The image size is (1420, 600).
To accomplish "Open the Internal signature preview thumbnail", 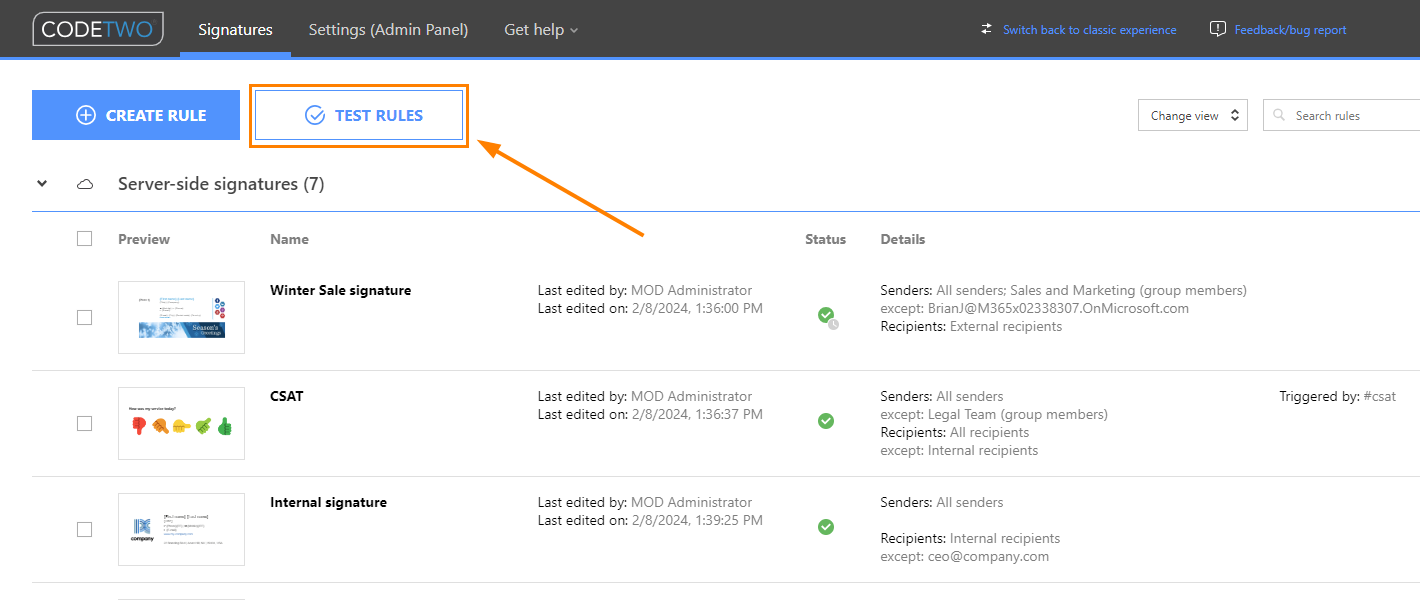I will point(181,529).
